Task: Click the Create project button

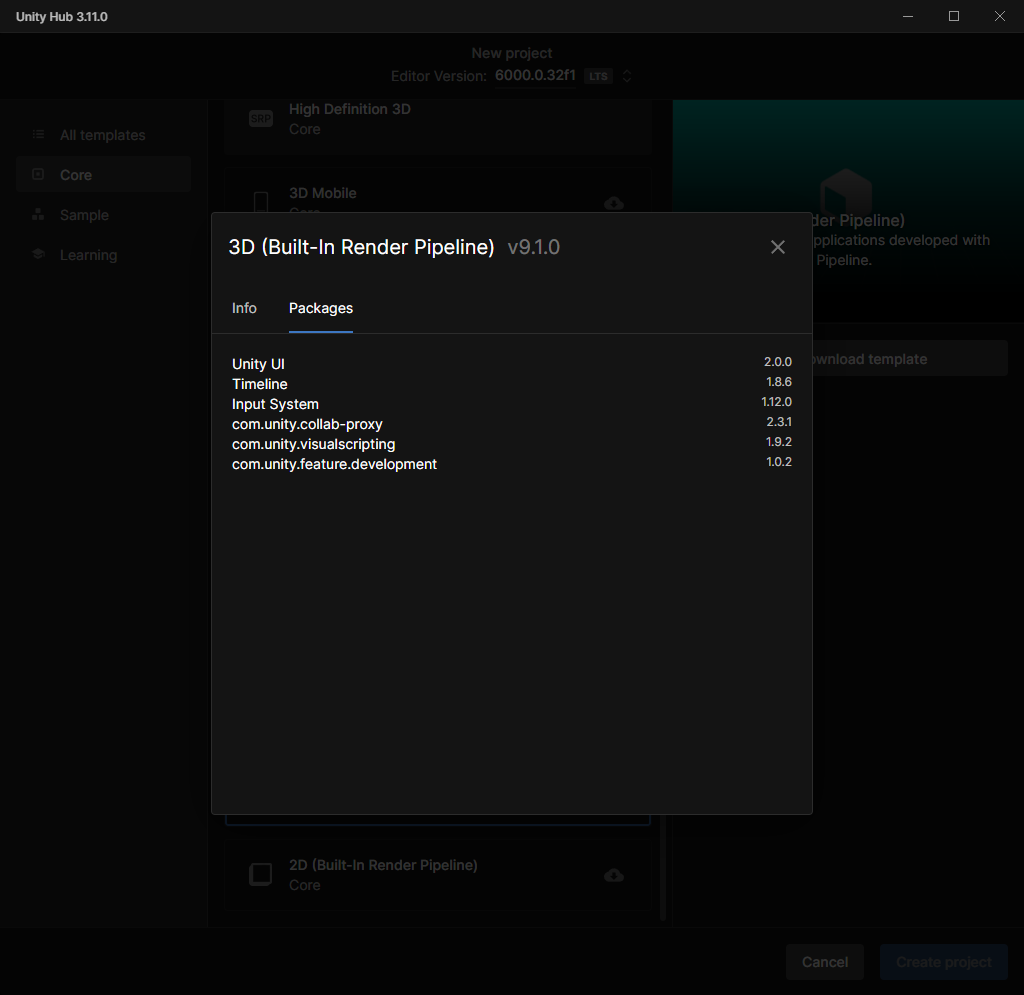Action: (x=942, y=961)
